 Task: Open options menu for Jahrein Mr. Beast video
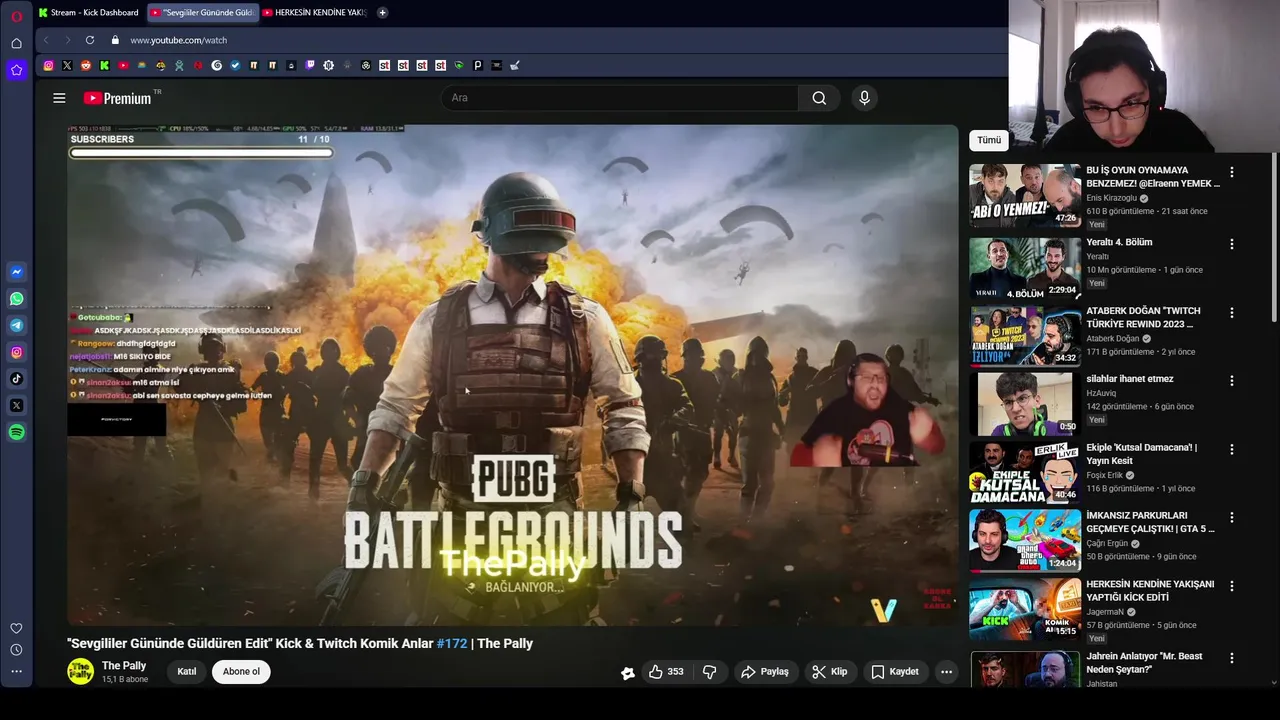[x=1232, y=658]
